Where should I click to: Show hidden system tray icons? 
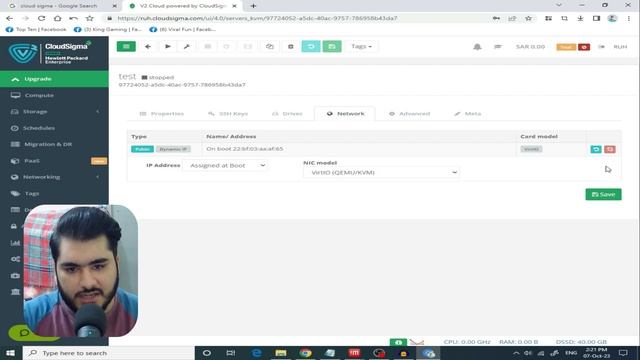click(516, 353)
